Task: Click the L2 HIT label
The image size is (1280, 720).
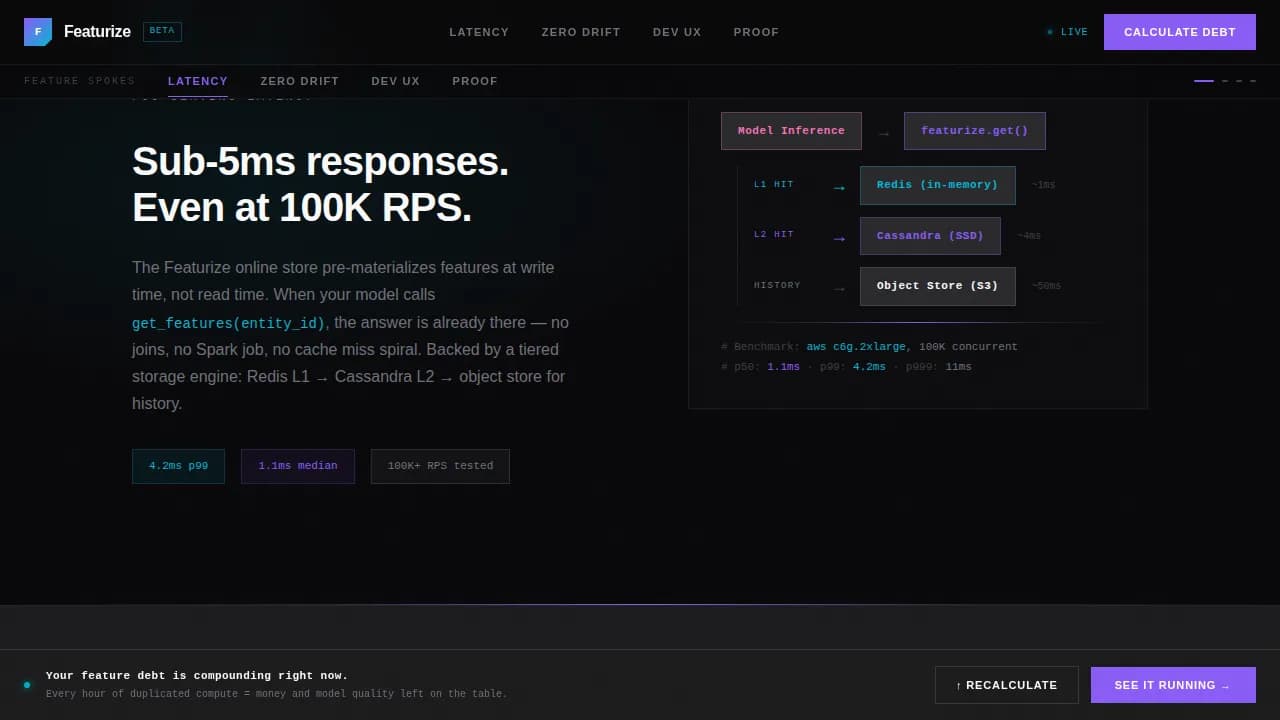Action: (774, 235)
